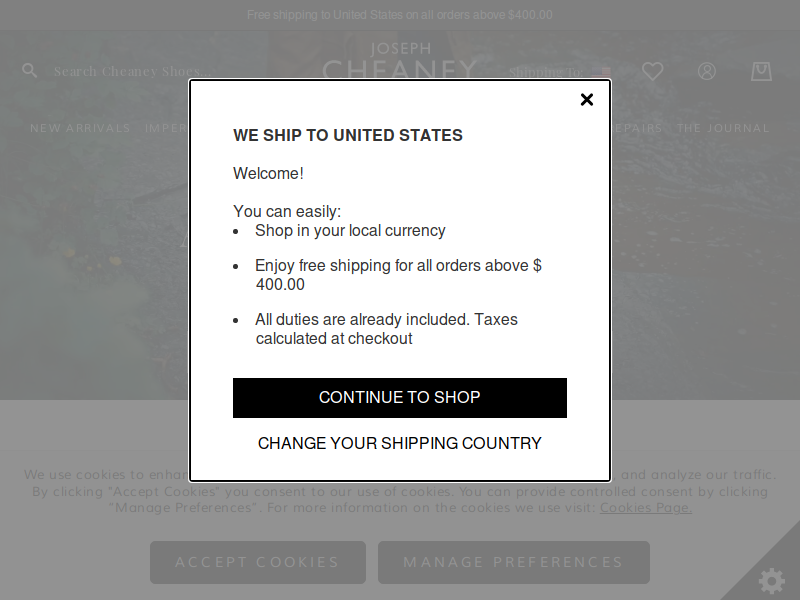This screenshot has height=600, width=800.
Task: Click the search magnifier icon
Action: [x=30, y=70]
